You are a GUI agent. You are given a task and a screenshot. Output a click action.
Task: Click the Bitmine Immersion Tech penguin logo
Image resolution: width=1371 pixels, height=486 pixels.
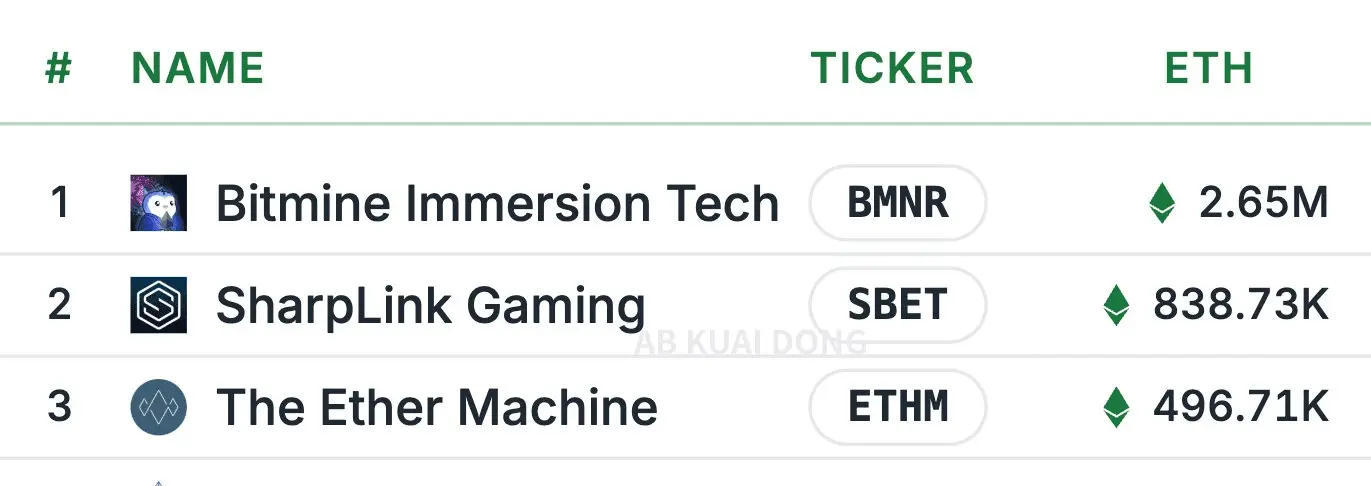point(158,203)
